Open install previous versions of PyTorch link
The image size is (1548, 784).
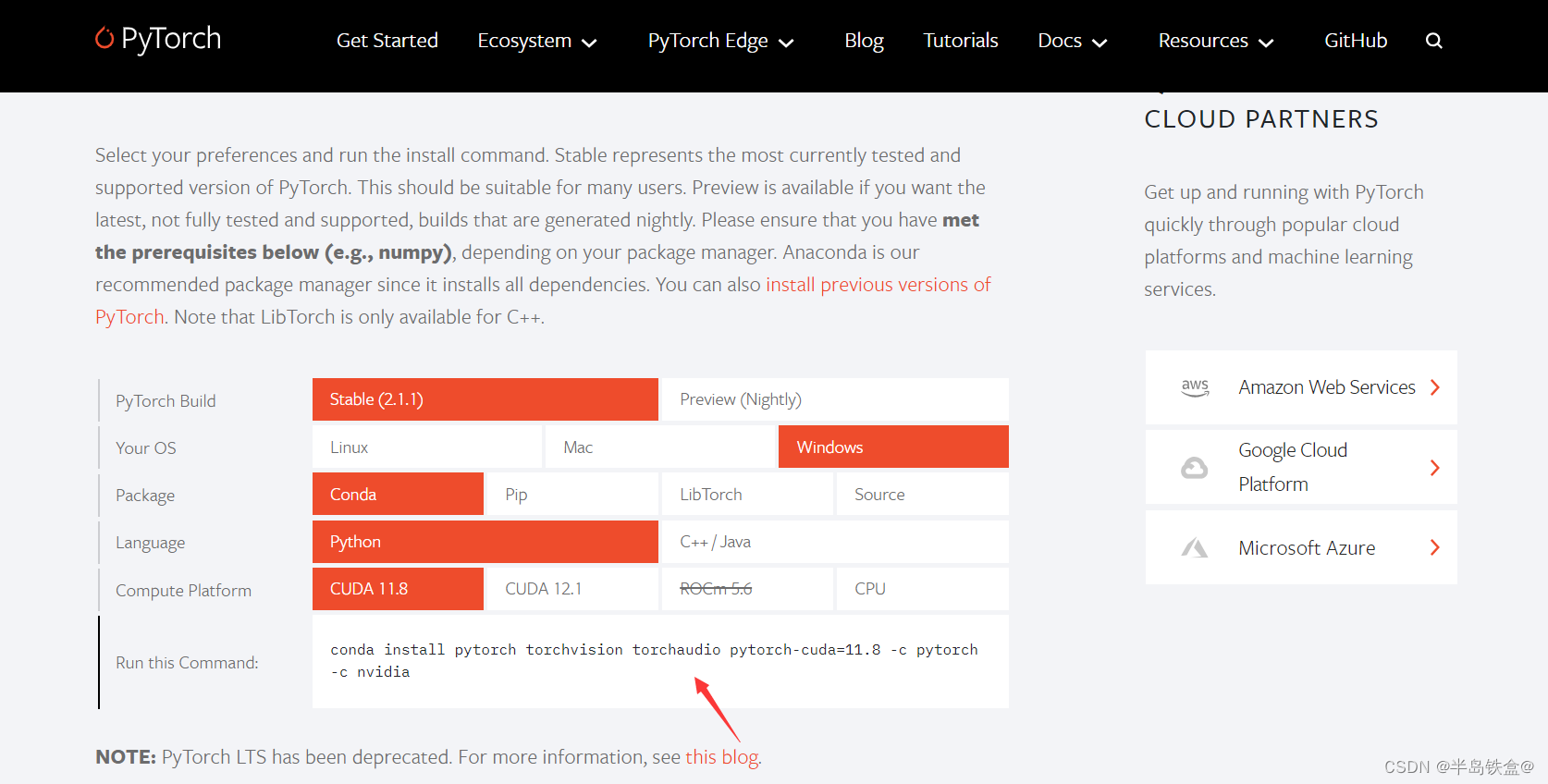[878, 285]
